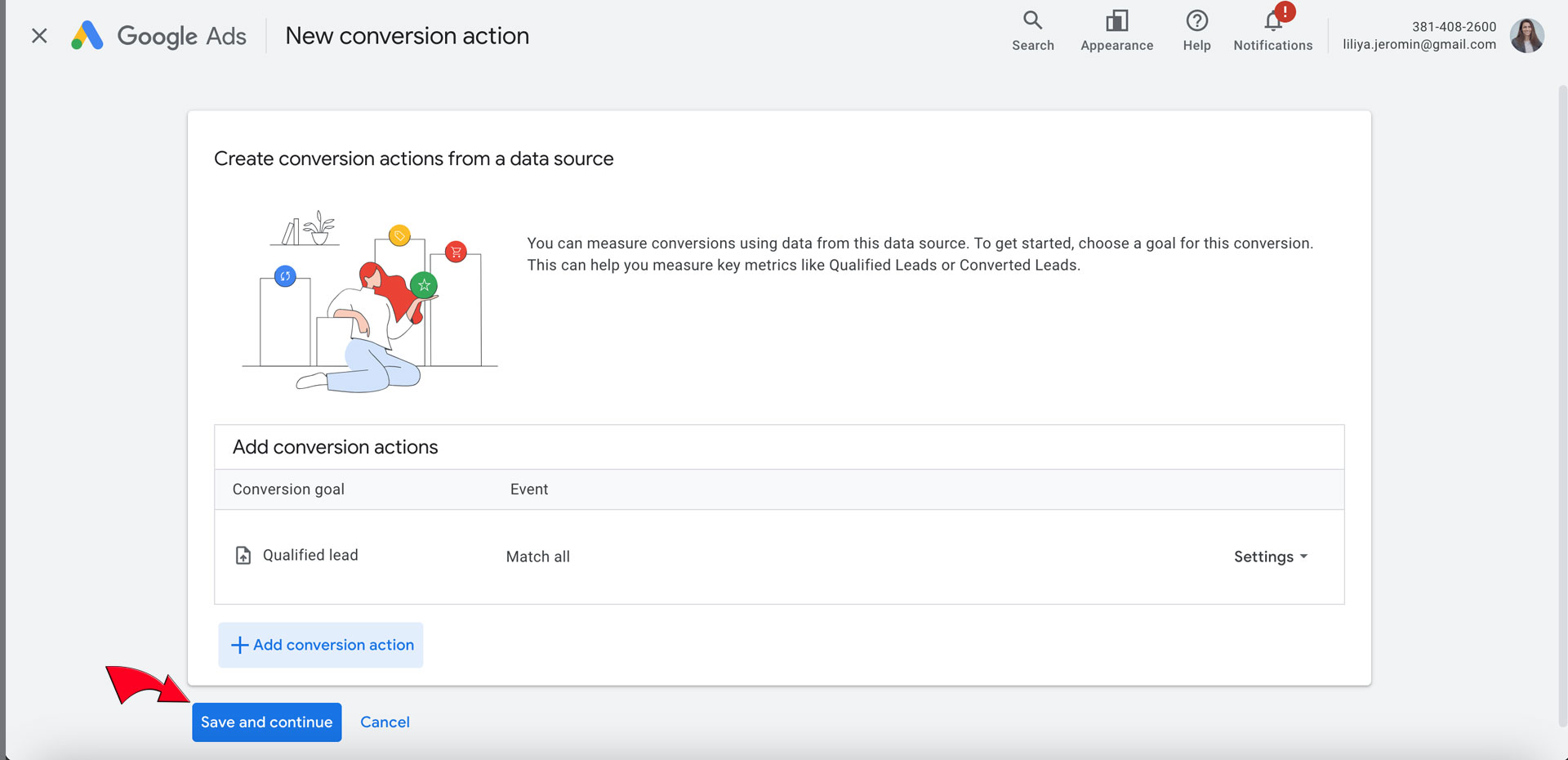Screen dimensions: 1568x760
Task: Click the Qualified lead upload icon
Action: 243,556
